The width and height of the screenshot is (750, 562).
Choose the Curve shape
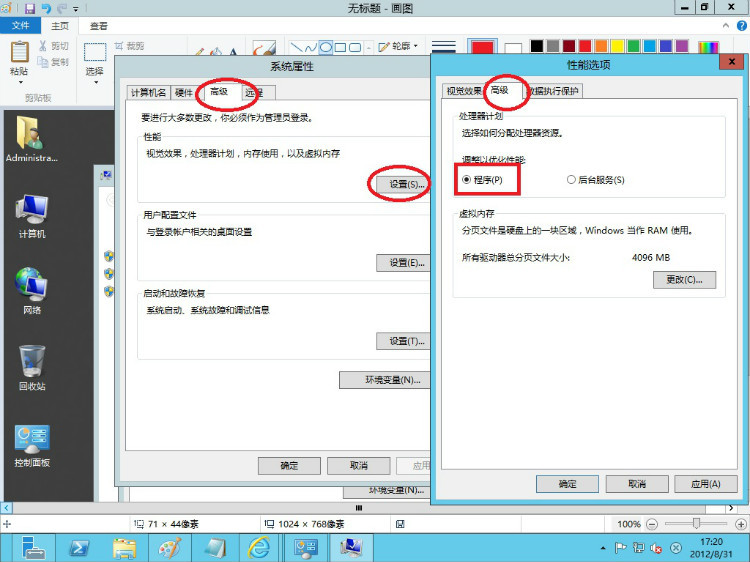311,47
